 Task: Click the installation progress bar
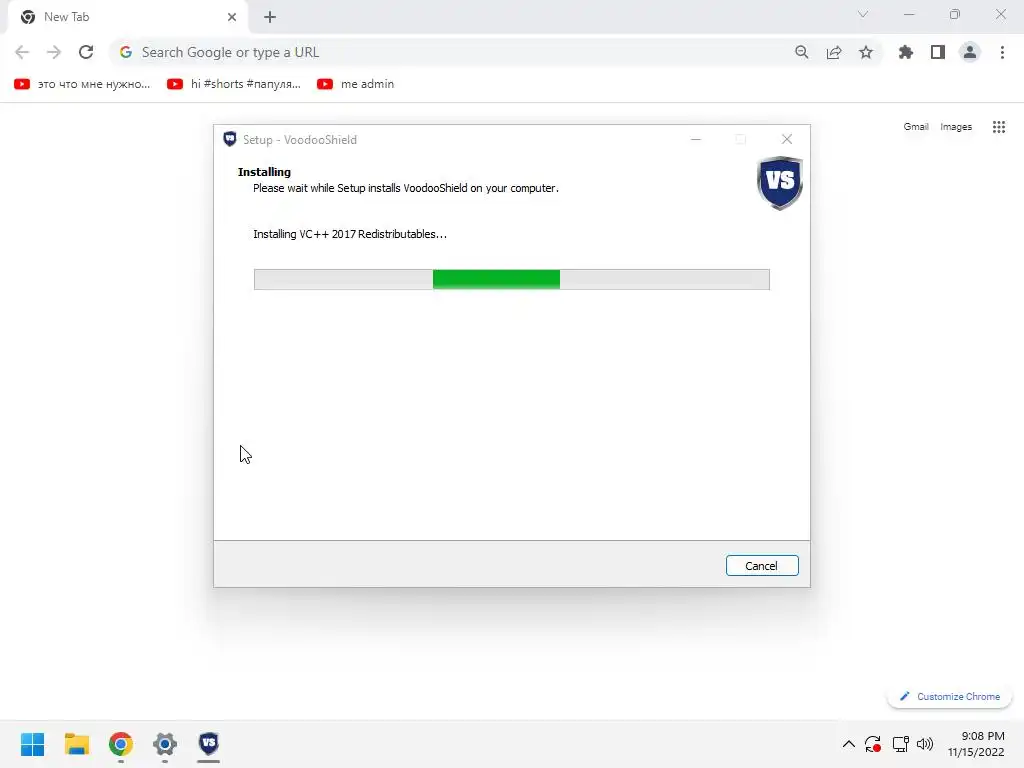pyautogui.click(x=511, y=279)
